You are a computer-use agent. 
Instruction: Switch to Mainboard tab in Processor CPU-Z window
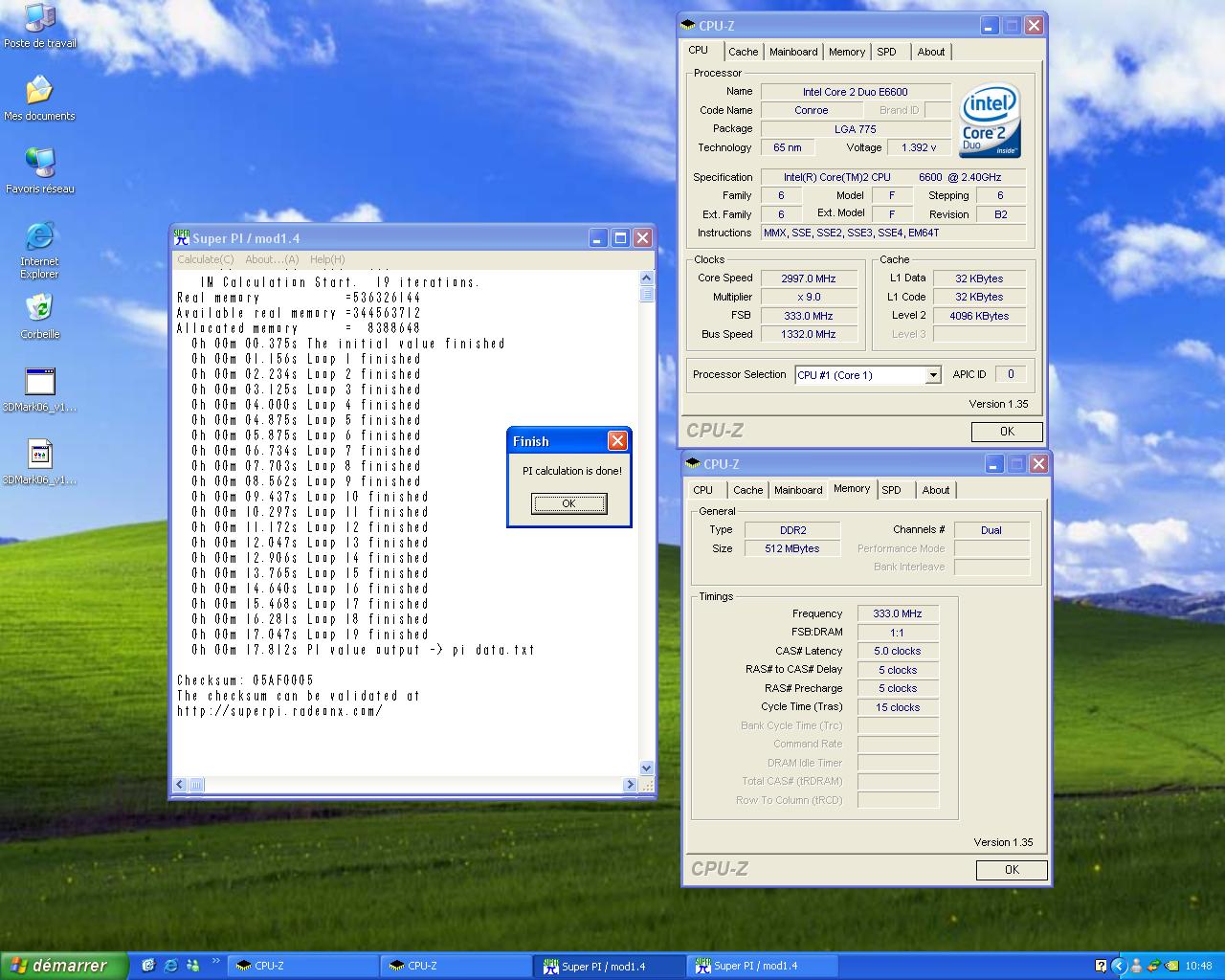point(793,52)
